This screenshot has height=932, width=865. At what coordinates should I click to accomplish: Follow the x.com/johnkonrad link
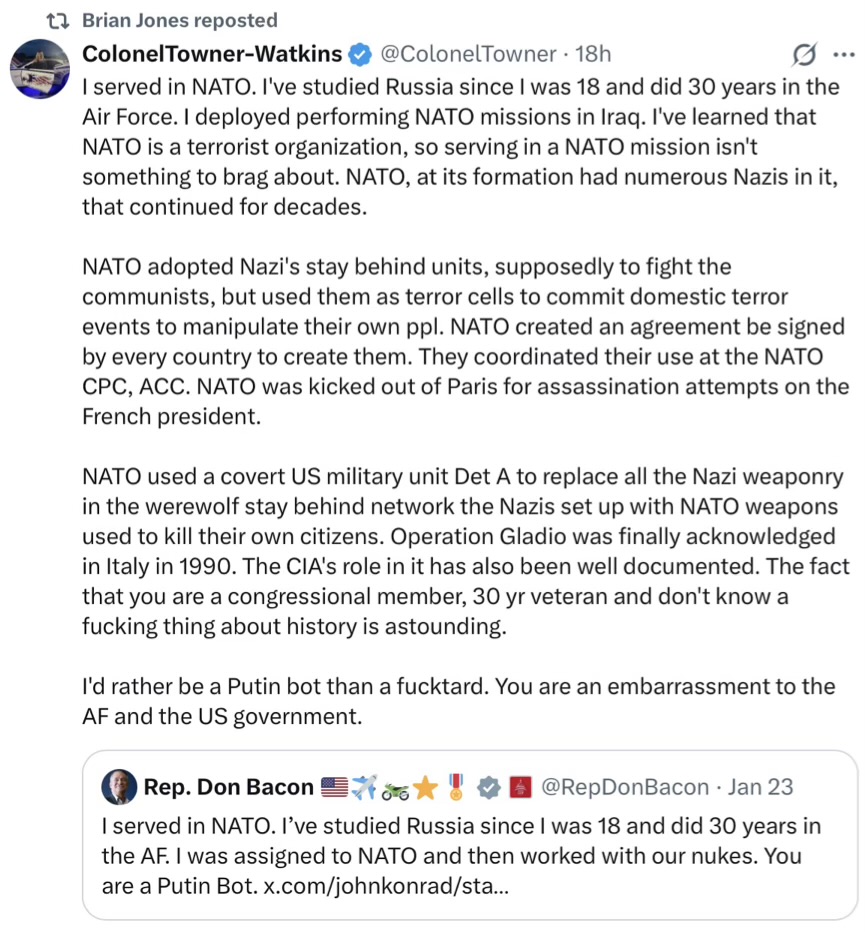point(386,886)
